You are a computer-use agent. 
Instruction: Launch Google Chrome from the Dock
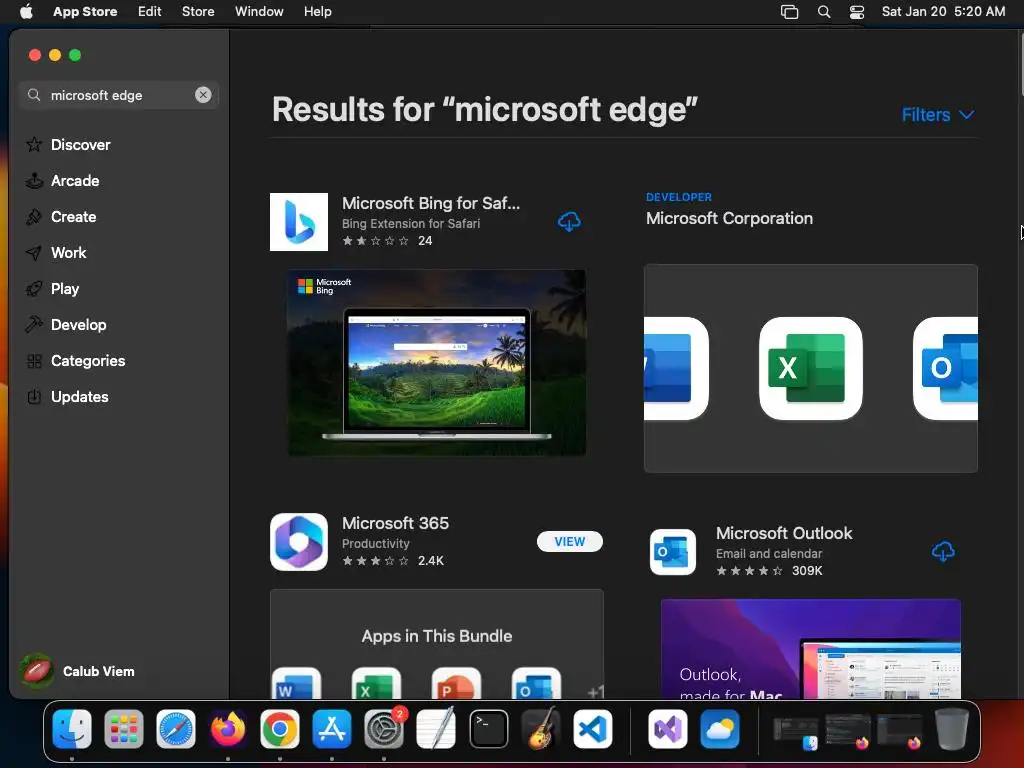[280, 729]
